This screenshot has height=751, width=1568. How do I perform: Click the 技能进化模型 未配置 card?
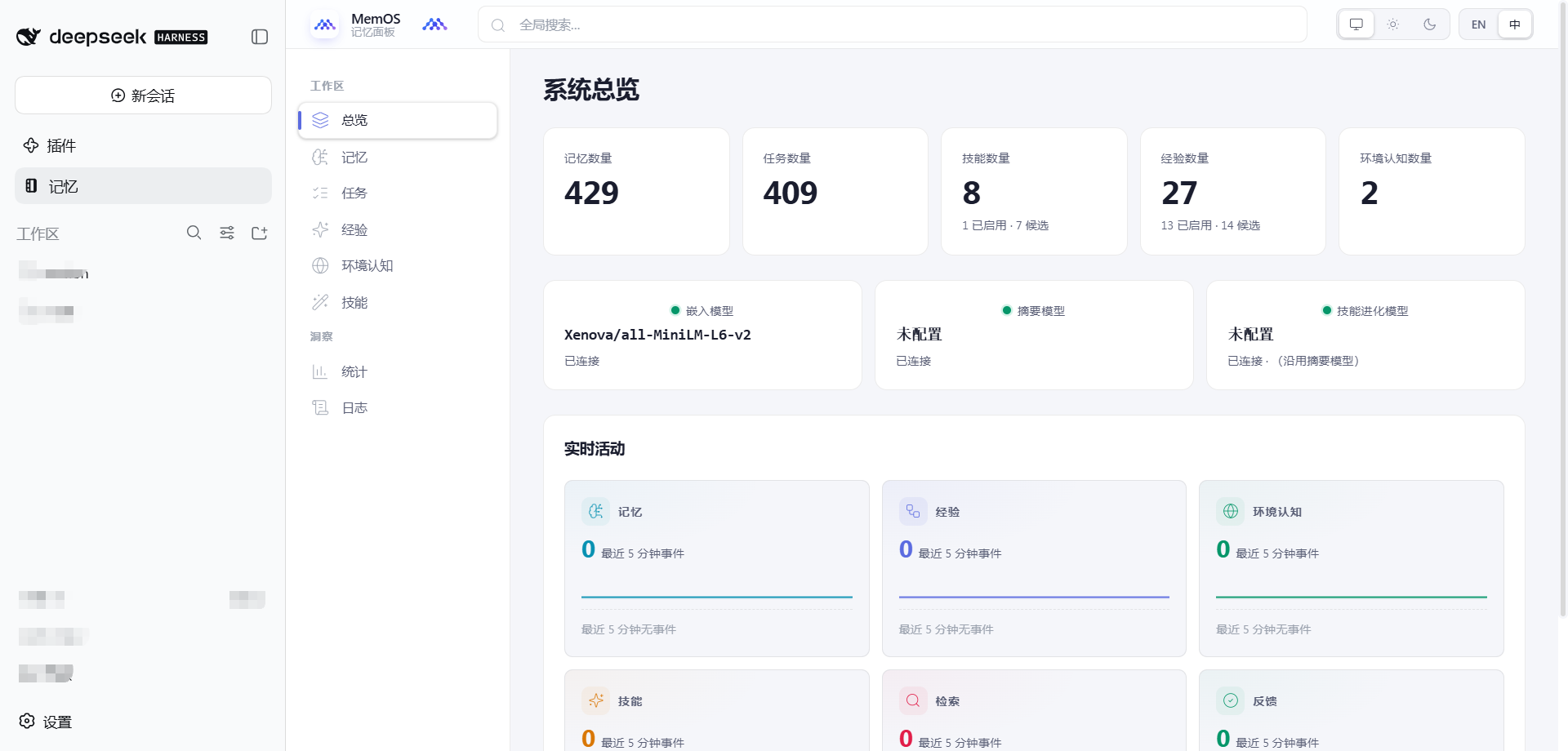[x=1365, y=336]
